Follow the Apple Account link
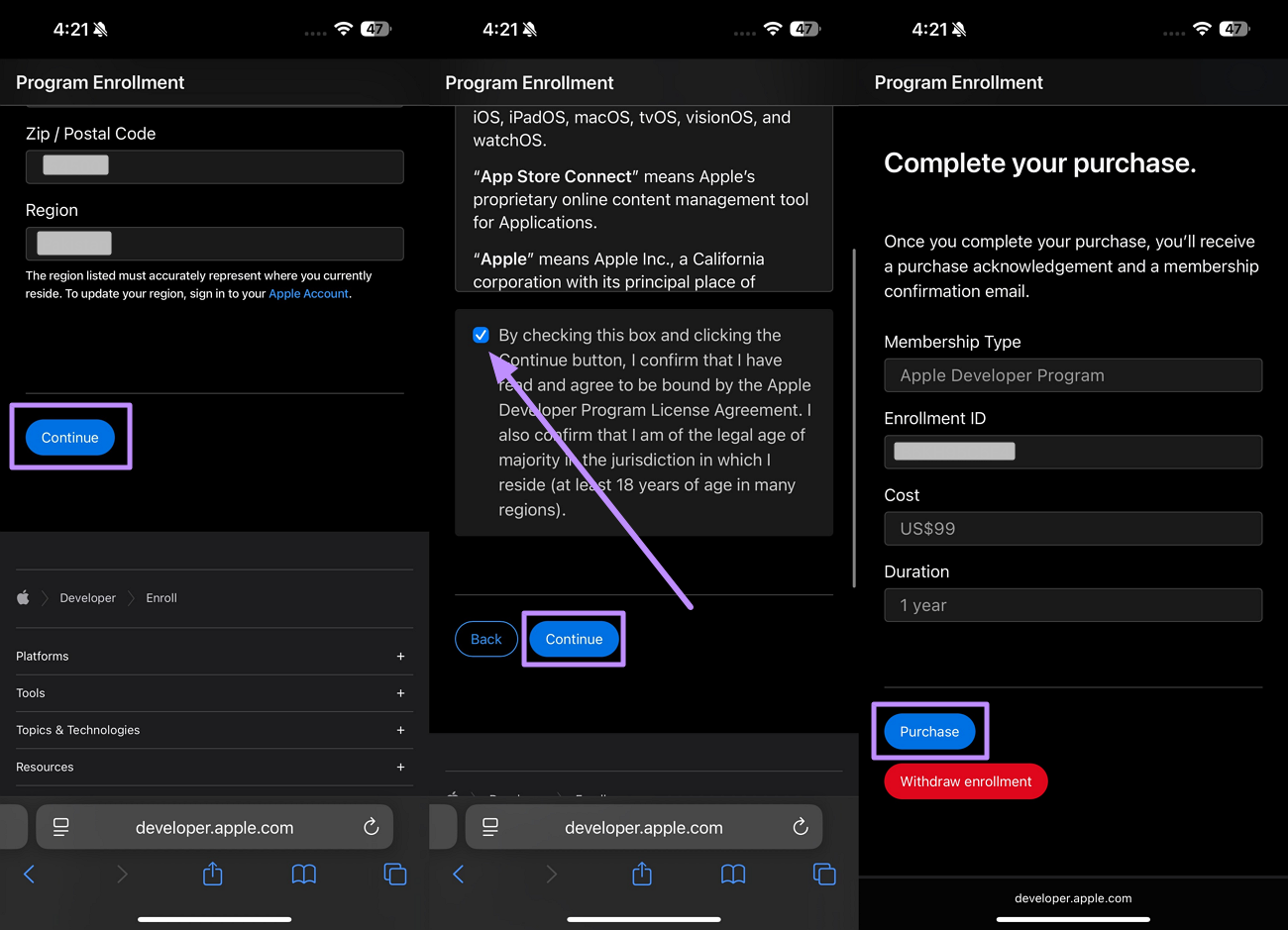 click(308, 294)
